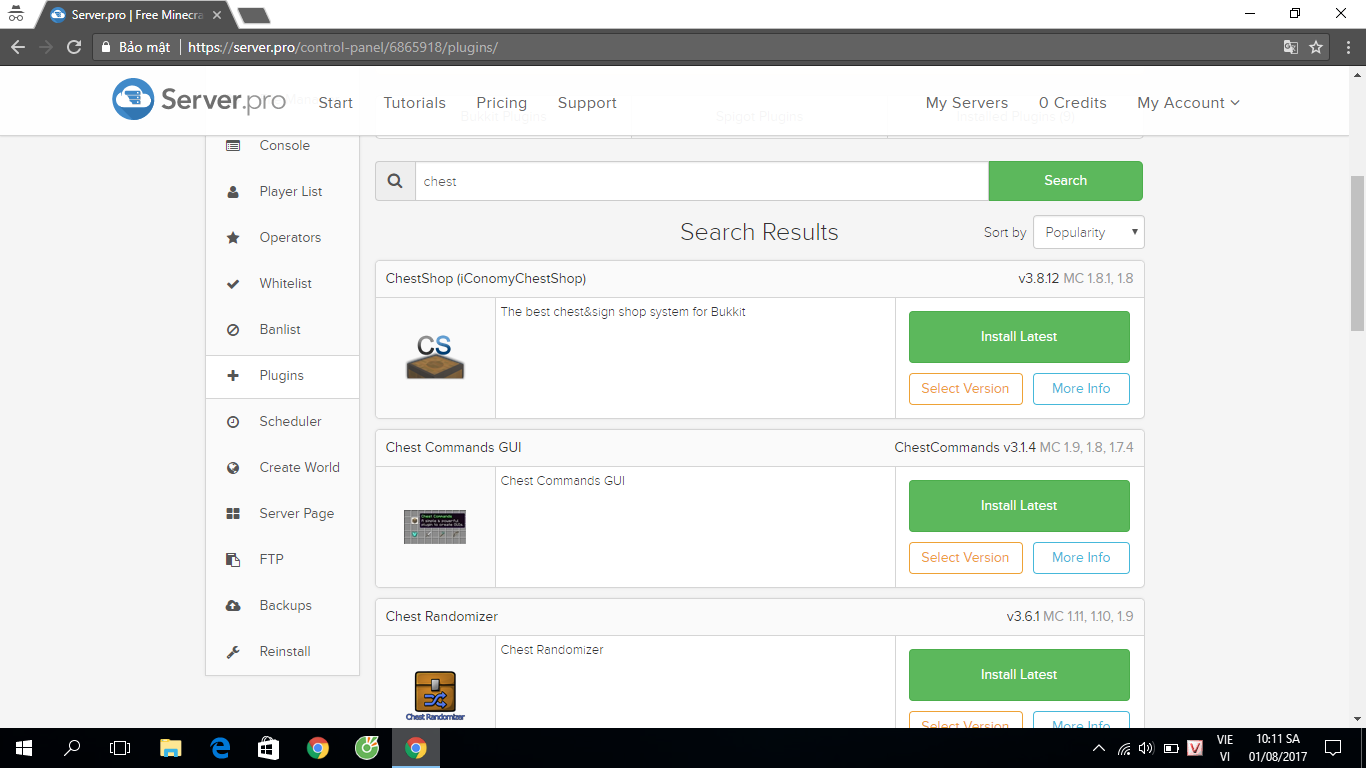Click the ChestShop (iConomyChestShop) title
Viewport: 1366px width, 768px height.
pos(486,279)
